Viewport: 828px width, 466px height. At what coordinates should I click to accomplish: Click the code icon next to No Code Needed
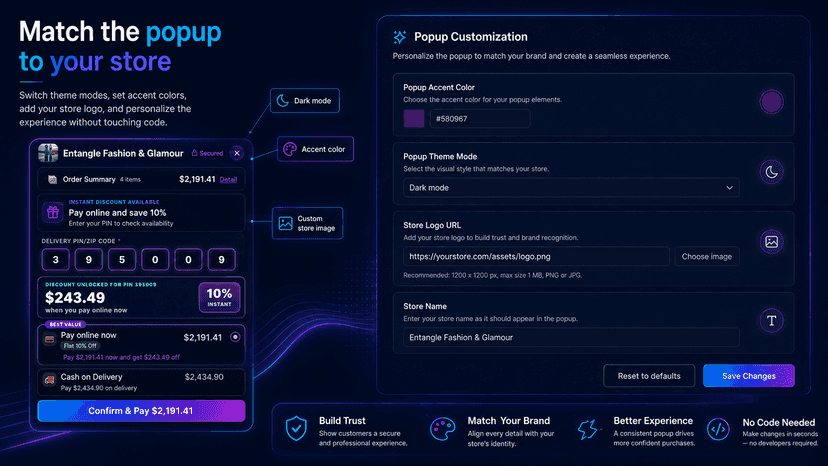tap(718, 429)
